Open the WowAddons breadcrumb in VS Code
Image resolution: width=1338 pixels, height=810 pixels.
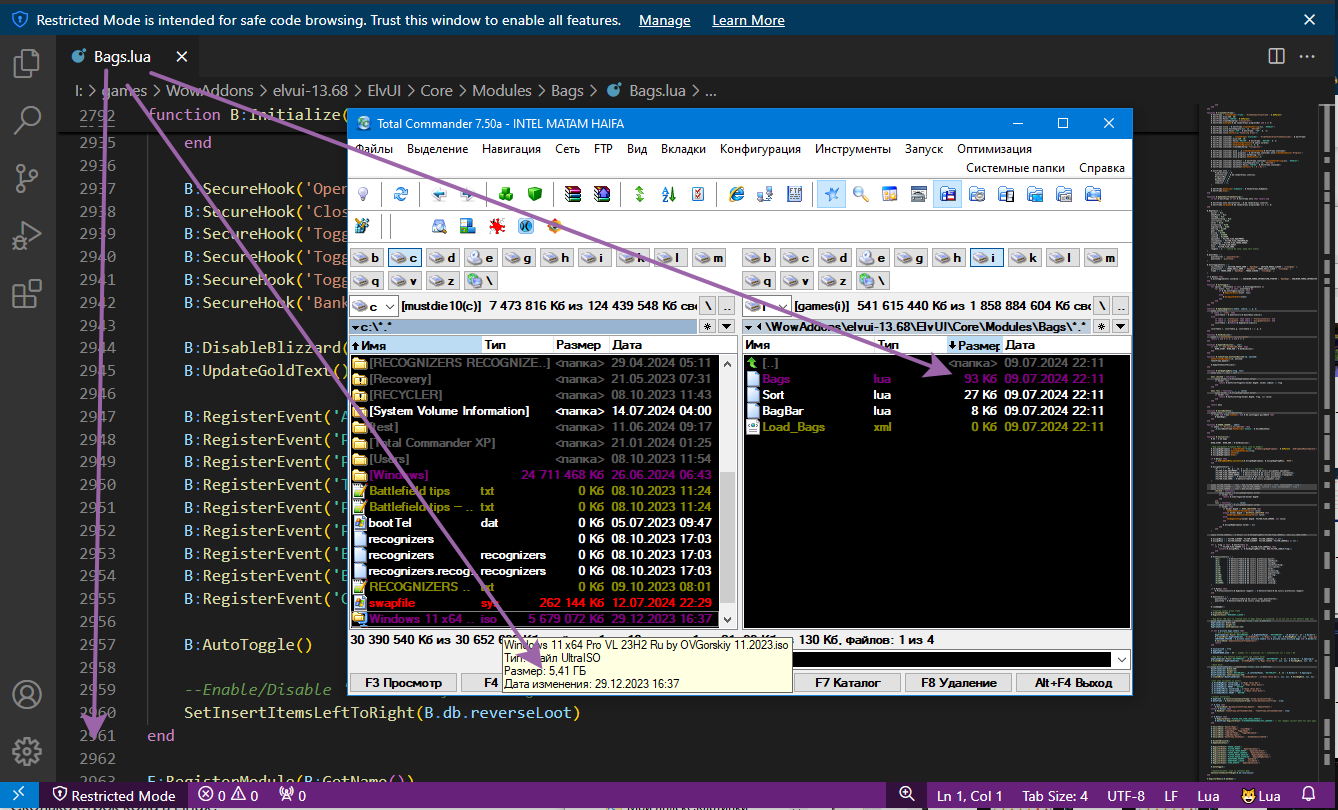click(210, 90)
